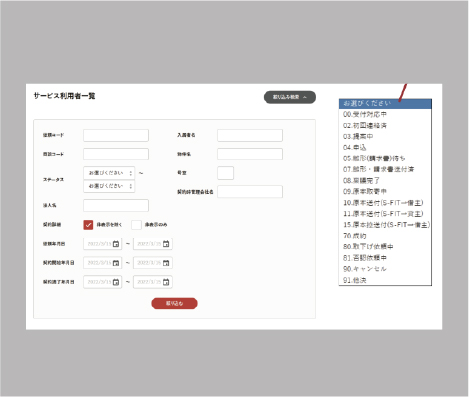Focus the 契約時管理会社名 input field
Image resolution: width=469 pixels, height=397 pixels.
point(250,192)
